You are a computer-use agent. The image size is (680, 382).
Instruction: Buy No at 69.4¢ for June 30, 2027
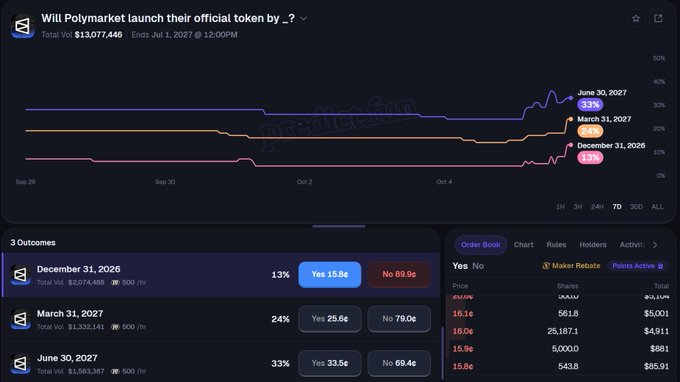(x=399, y=363)
